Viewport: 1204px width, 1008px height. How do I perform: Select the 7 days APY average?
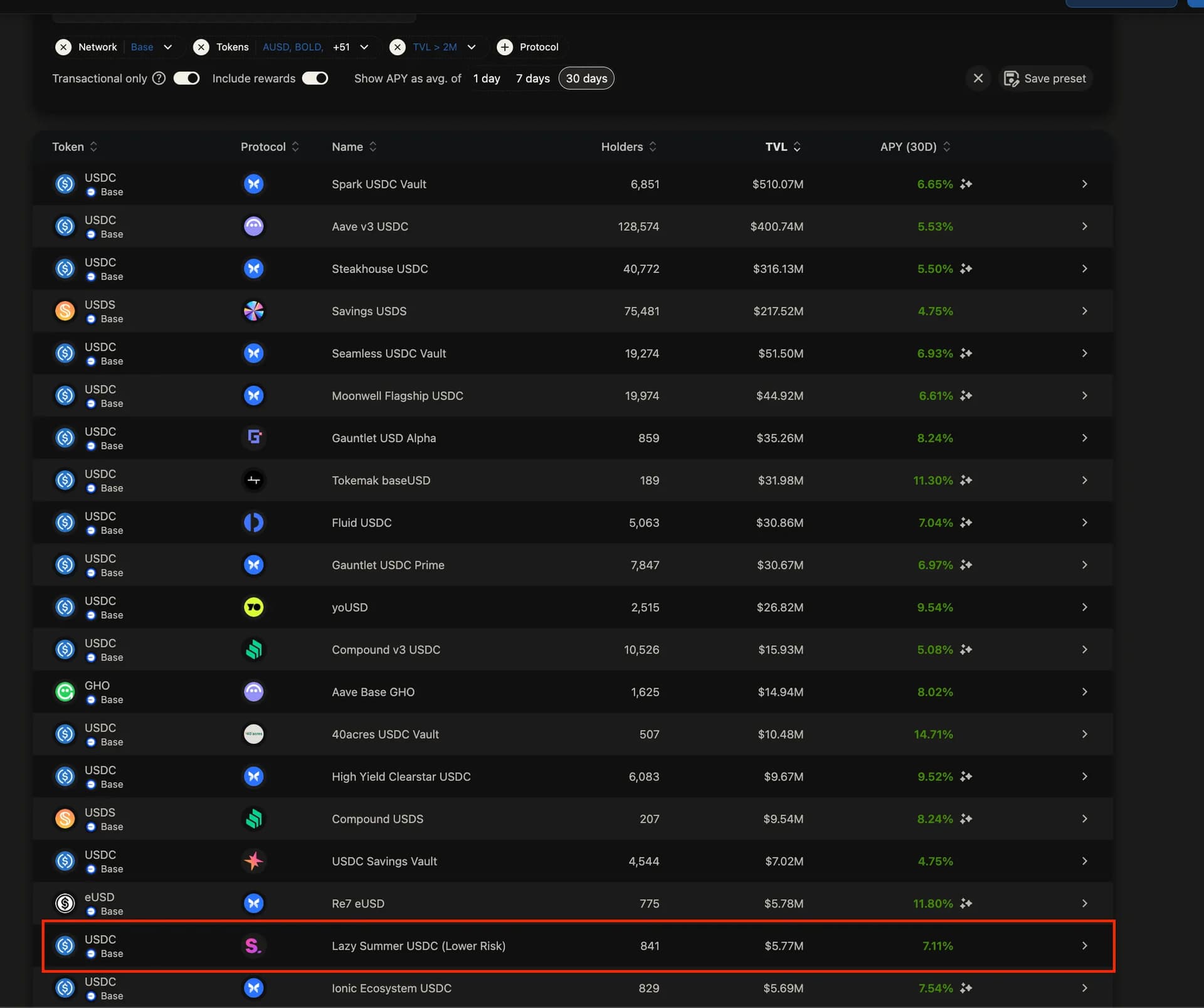pos(532,78)
